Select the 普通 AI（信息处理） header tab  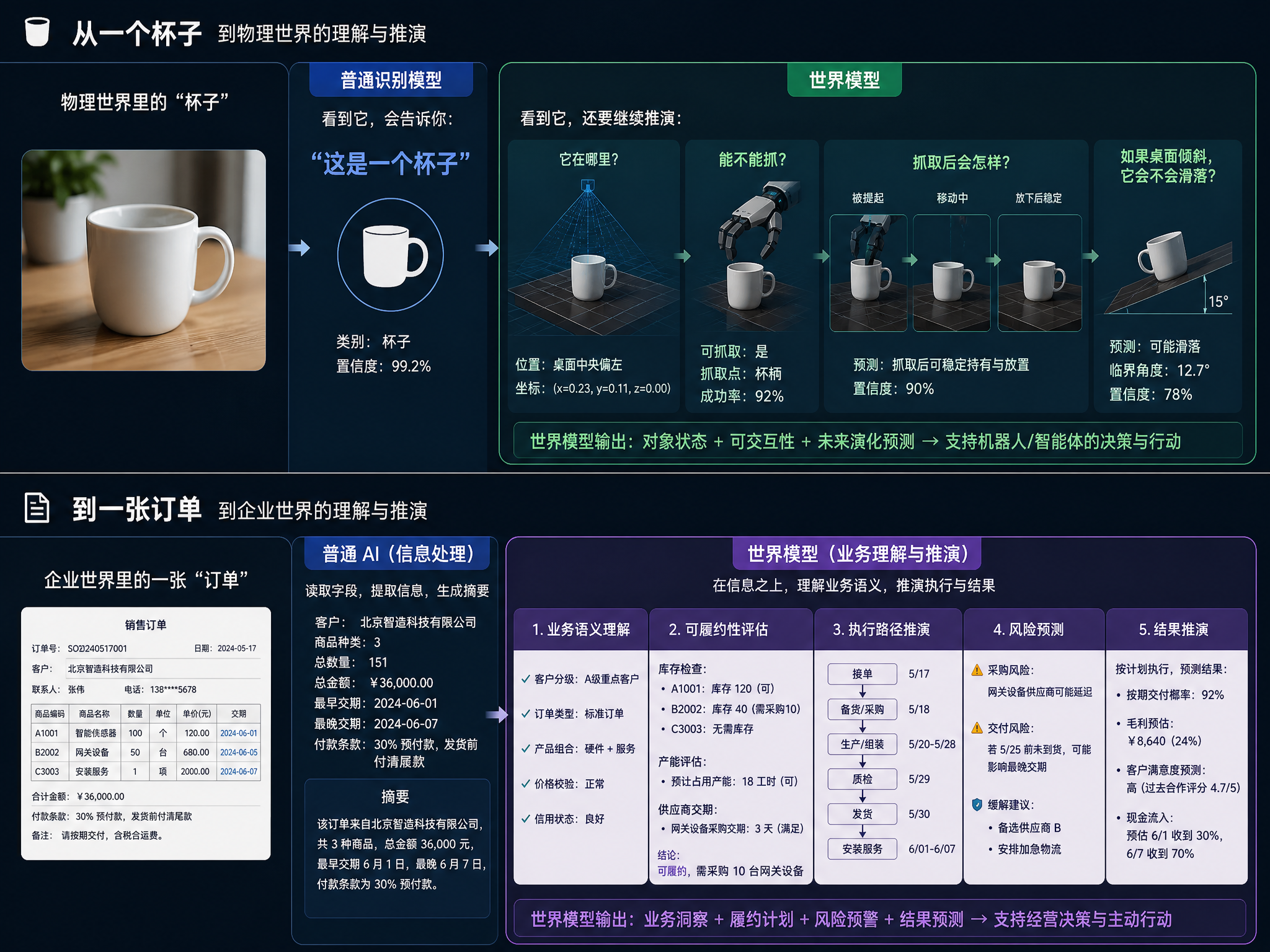click(x=397, y=553)
